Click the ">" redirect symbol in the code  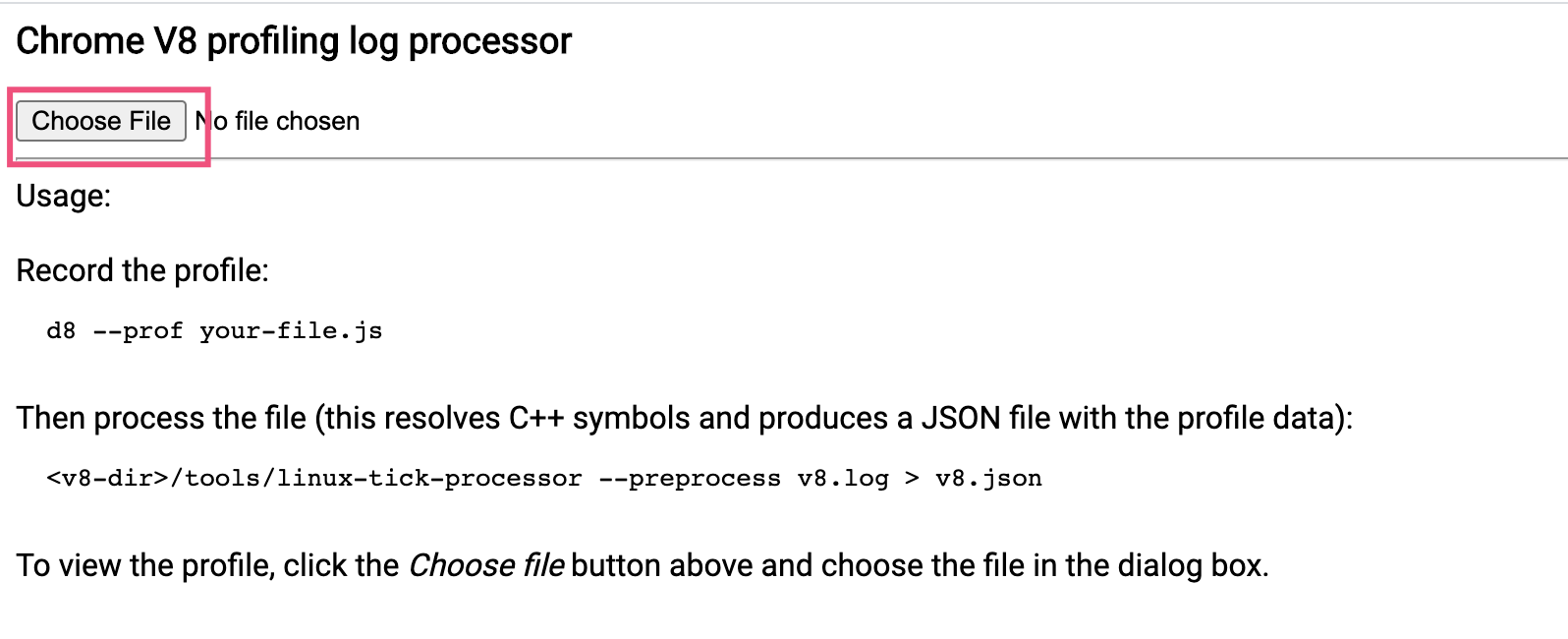pos(913,479)
